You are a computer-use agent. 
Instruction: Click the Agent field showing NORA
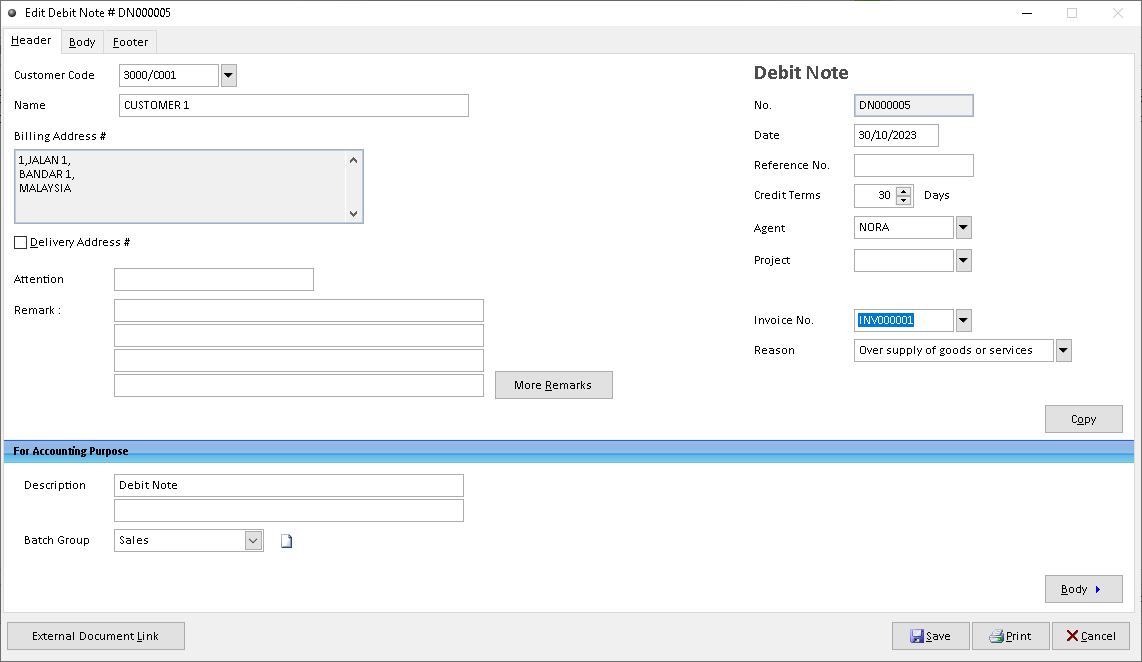[904, 227]
